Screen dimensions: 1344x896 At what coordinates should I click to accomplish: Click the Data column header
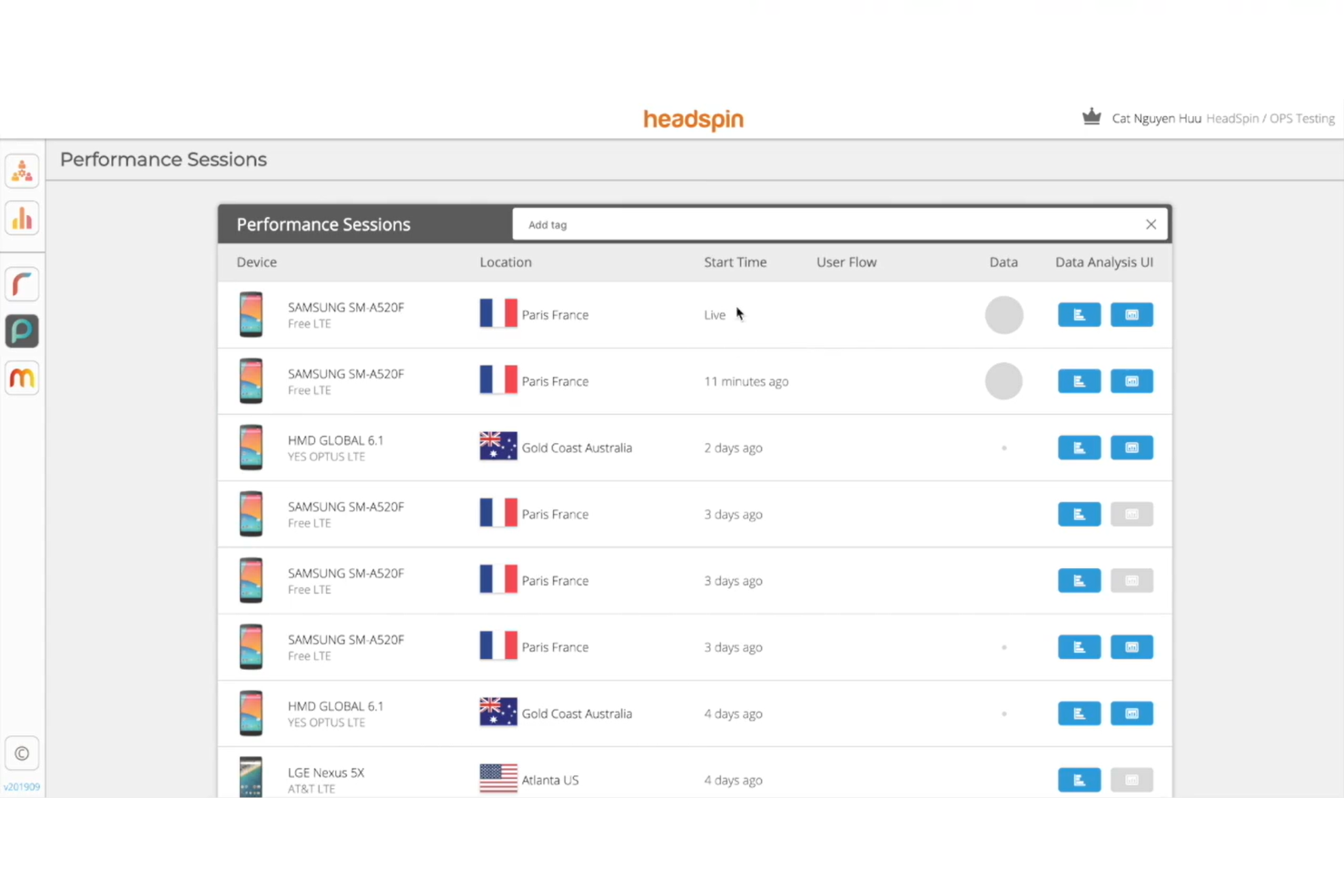[x=1003, y=262]
